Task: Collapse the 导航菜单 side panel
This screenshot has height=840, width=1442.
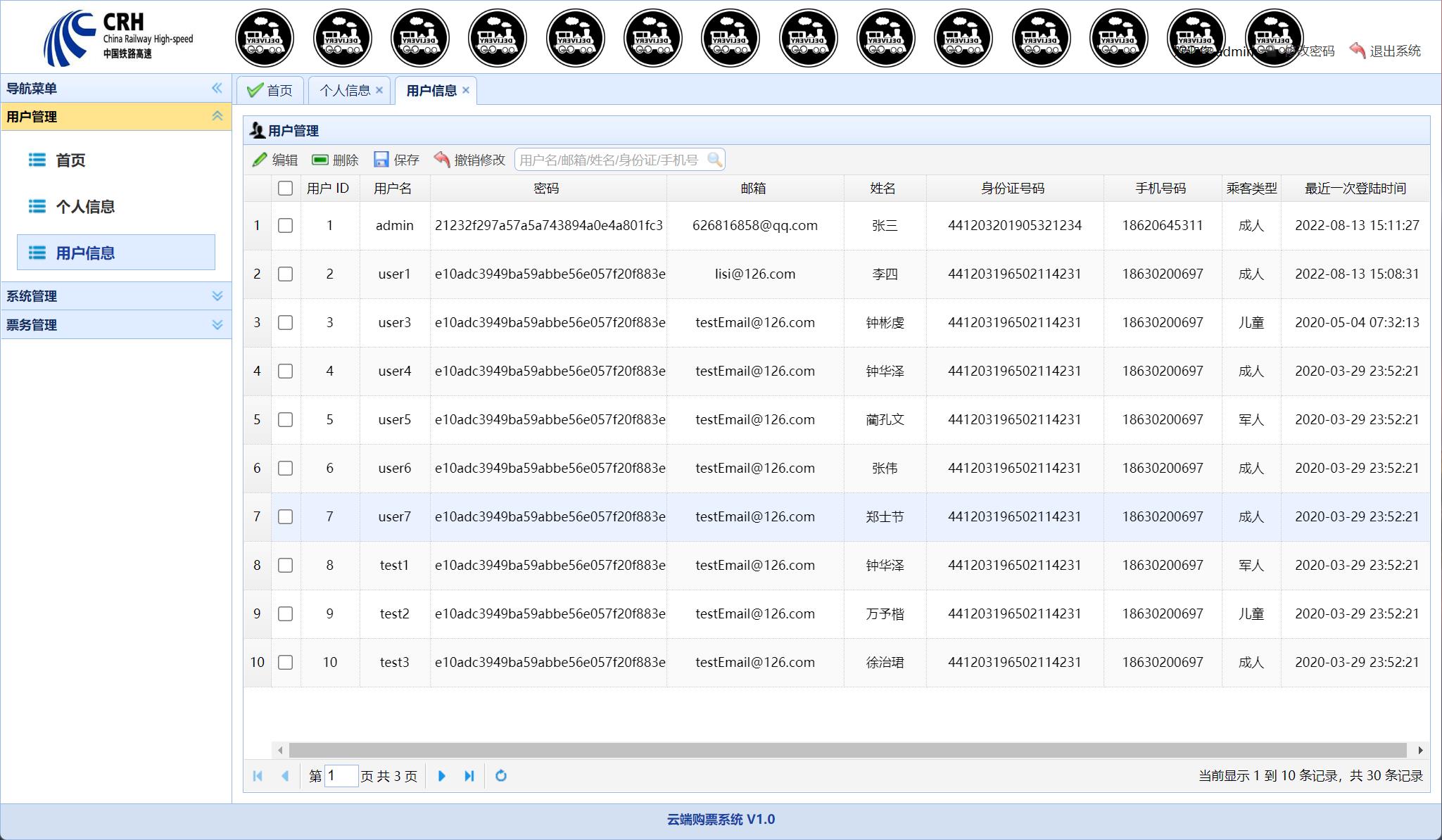Action: point(217,88)
